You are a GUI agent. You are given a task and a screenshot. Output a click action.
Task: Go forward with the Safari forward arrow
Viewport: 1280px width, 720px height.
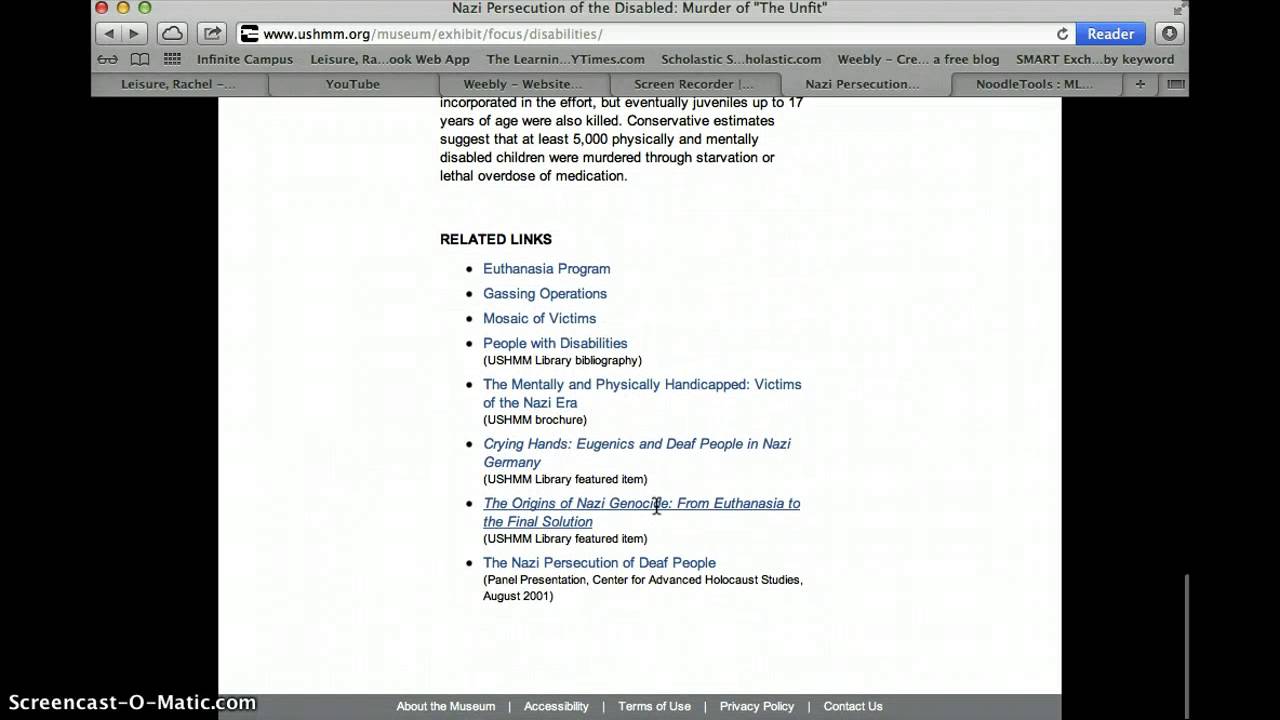pos(134,33)
